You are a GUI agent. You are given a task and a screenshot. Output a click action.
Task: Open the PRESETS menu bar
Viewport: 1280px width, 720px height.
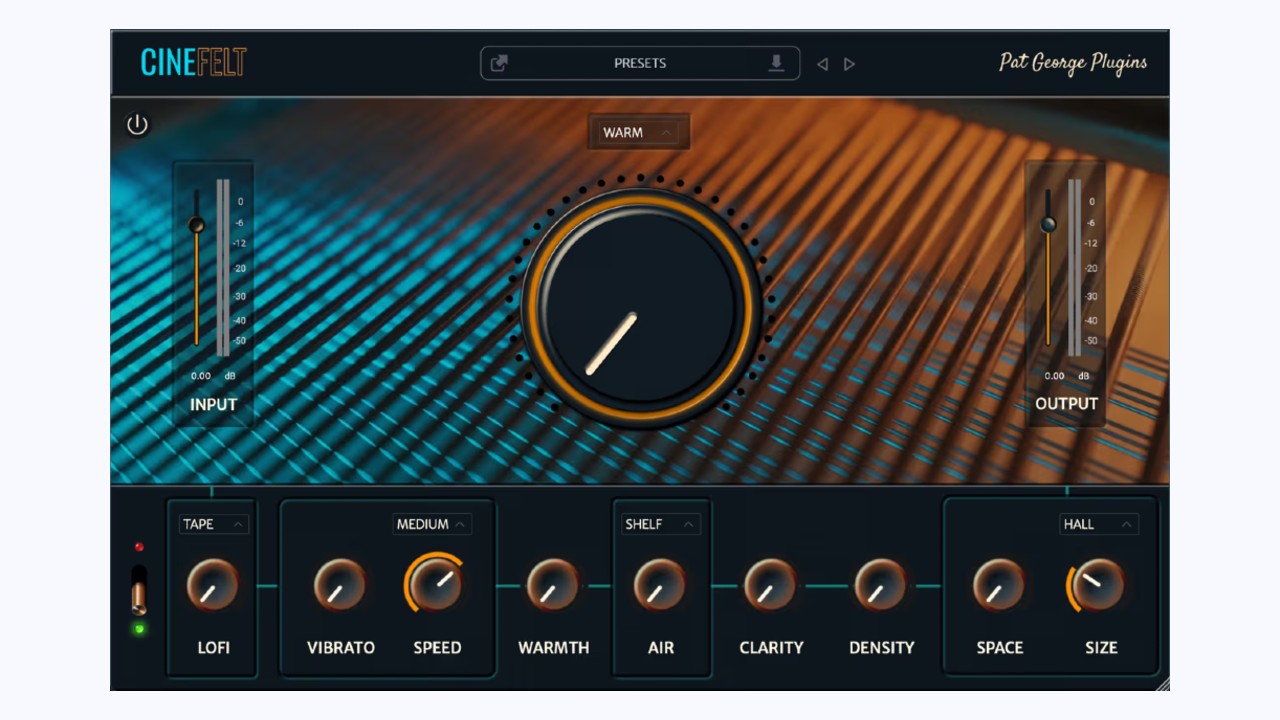click(x=640, y=63)
